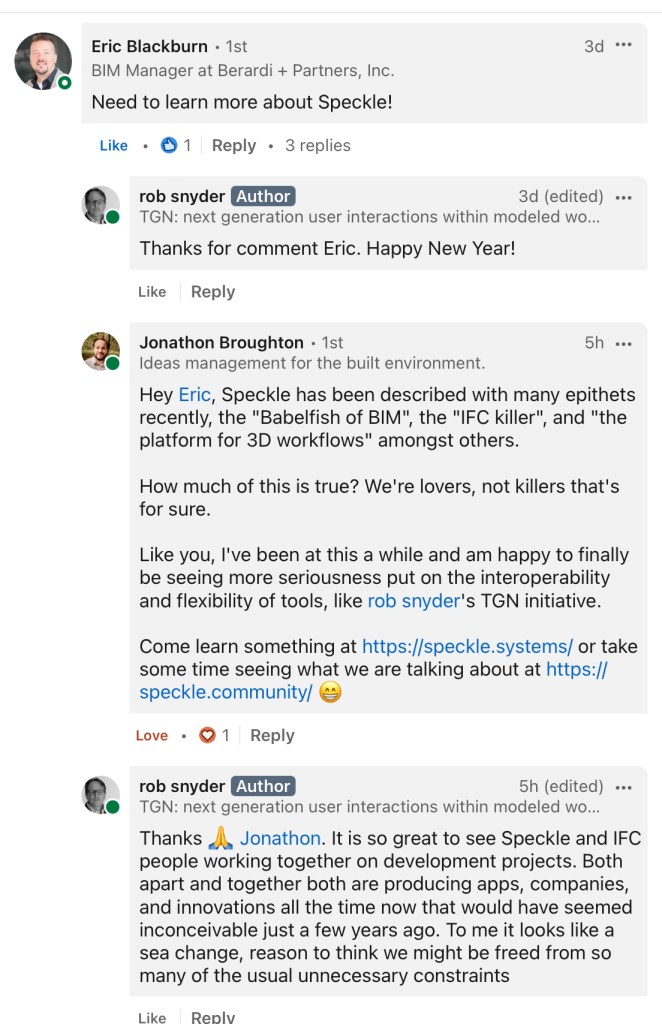Open options menu on Jonathon Broughton's comment

pyautogui.click(x=624, y=343)
